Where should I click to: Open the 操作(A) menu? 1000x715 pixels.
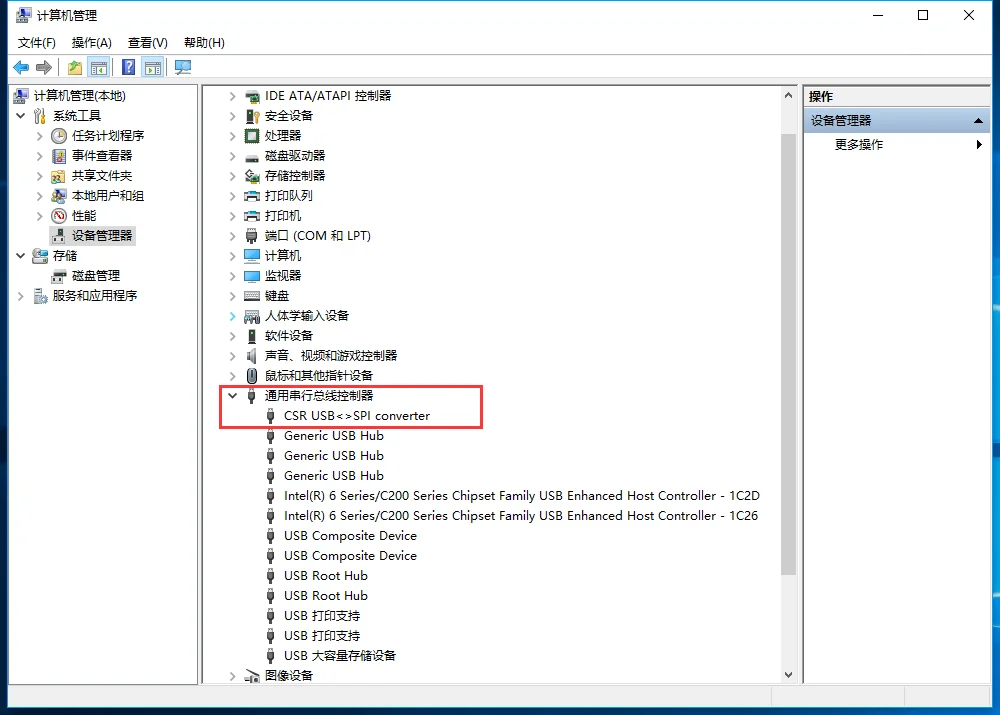coord(92,43)
